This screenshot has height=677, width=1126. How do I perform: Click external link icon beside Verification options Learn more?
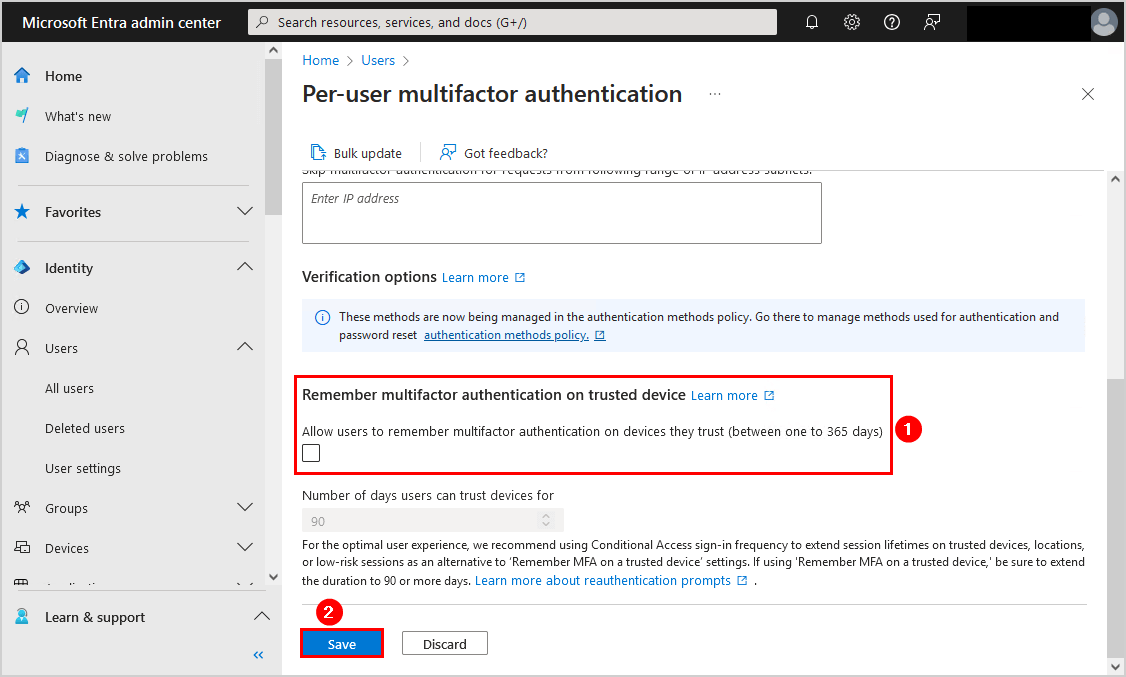pos(520,277)
